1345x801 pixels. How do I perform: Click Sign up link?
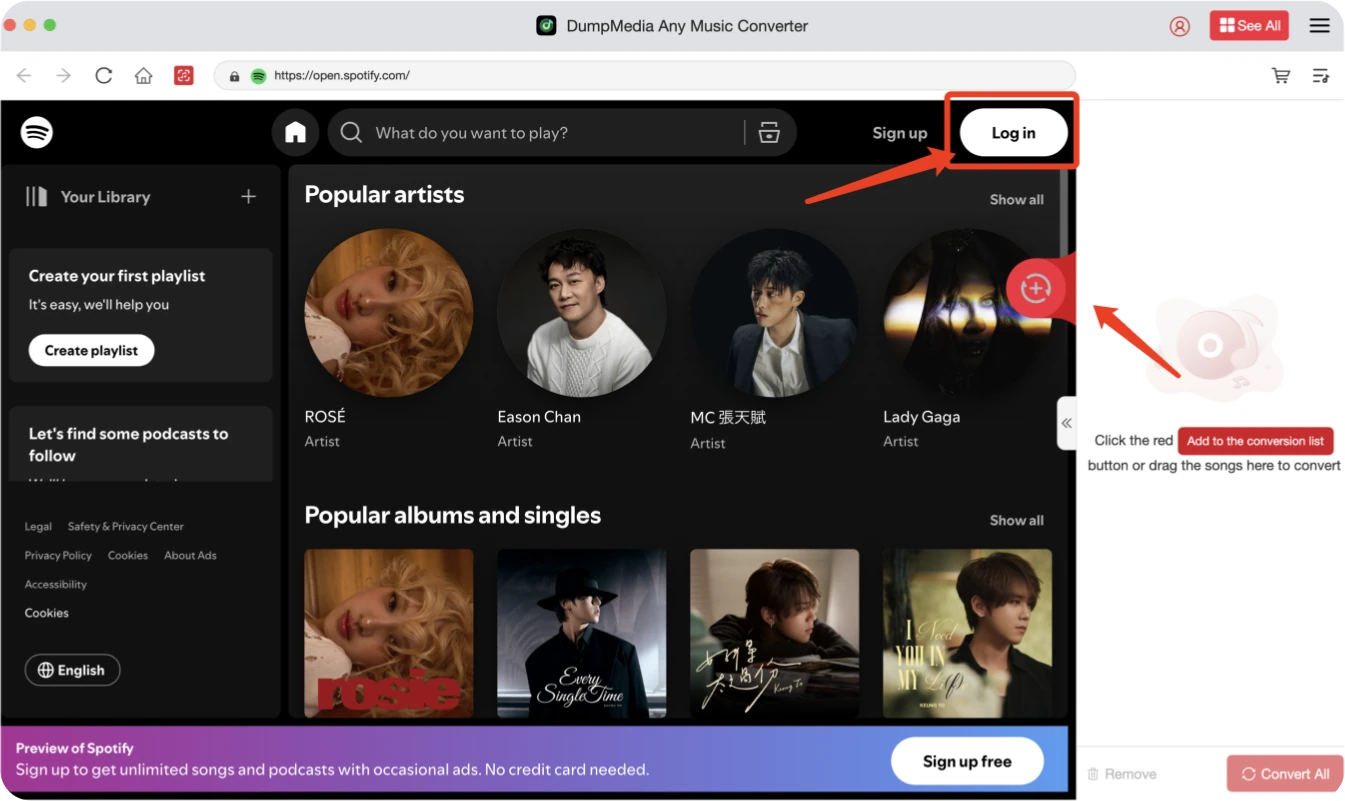tap(899, 133)
